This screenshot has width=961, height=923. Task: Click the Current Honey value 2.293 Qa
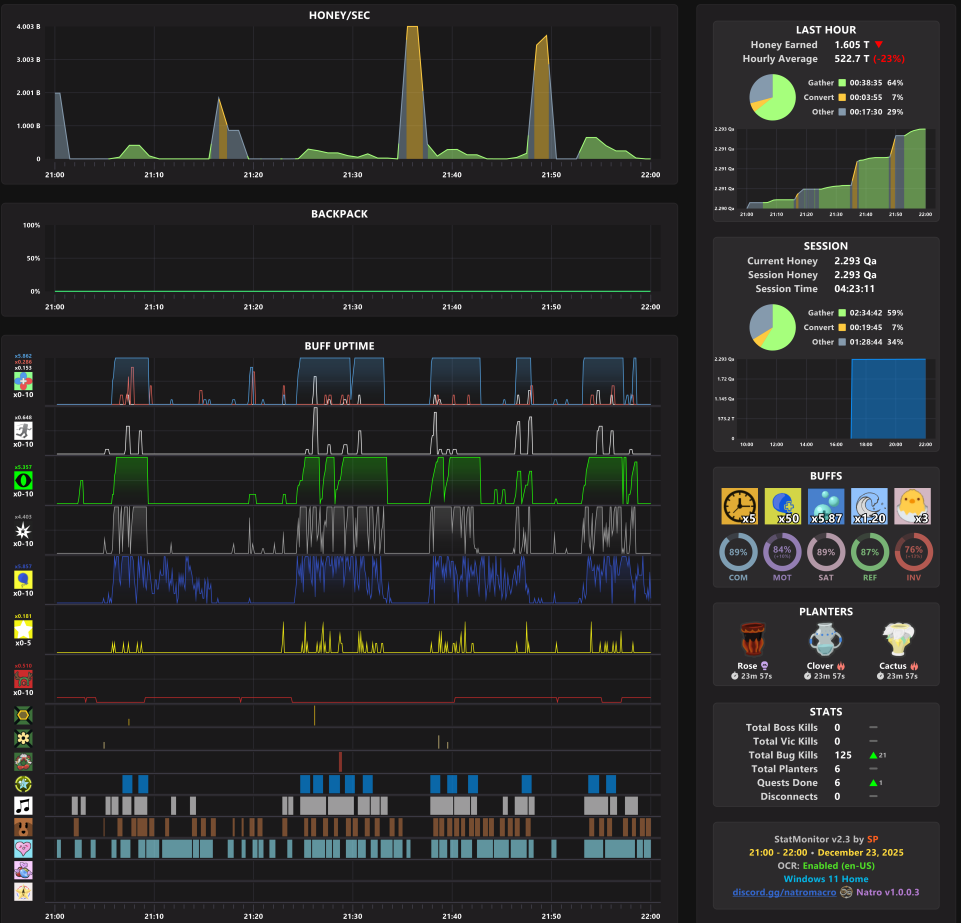tap(855, 261)
